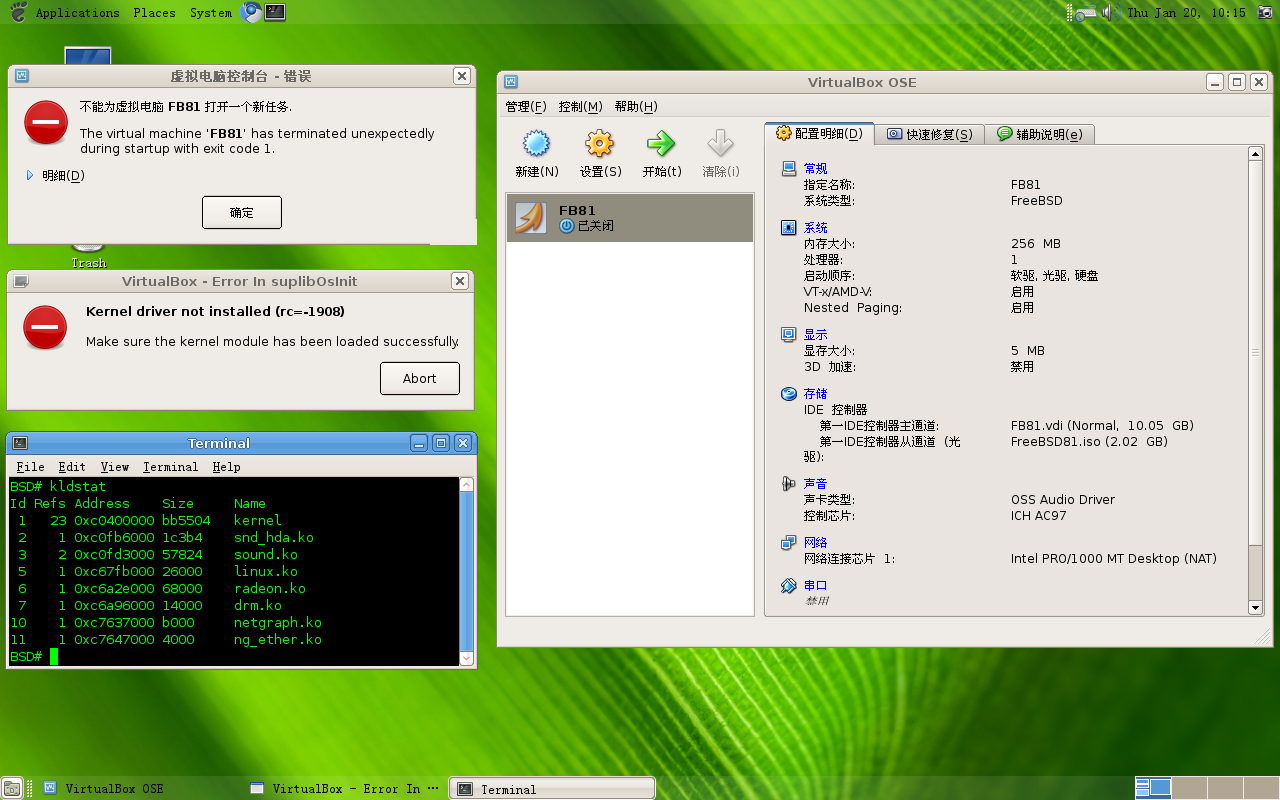
Task: Launch the terminal panel launcher icon
Action: tap(275, 12)
